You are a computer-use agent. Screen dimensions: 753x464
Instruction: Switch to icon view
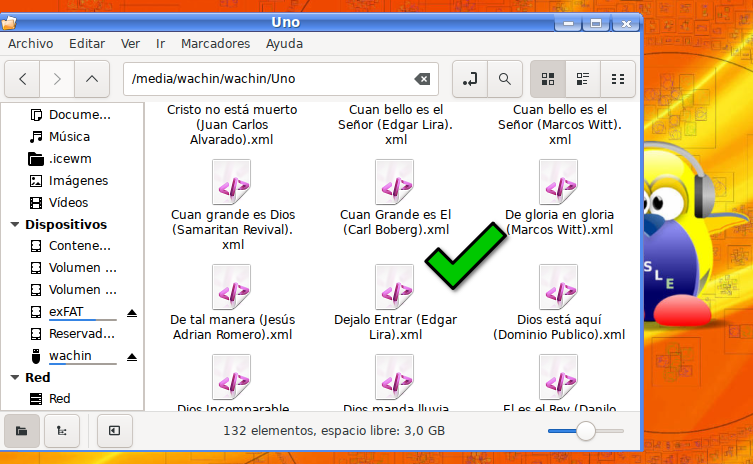[x=548, y=79]
